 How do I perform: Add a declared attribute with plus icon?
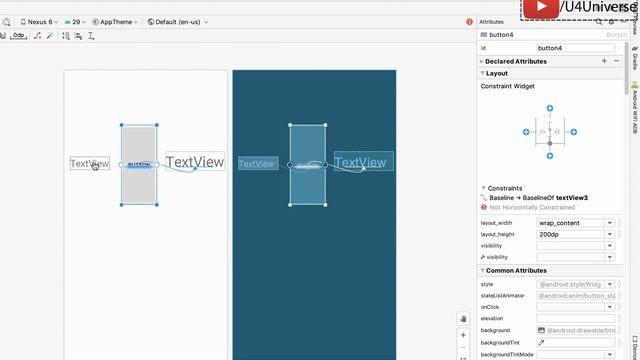tap(604, 61)
